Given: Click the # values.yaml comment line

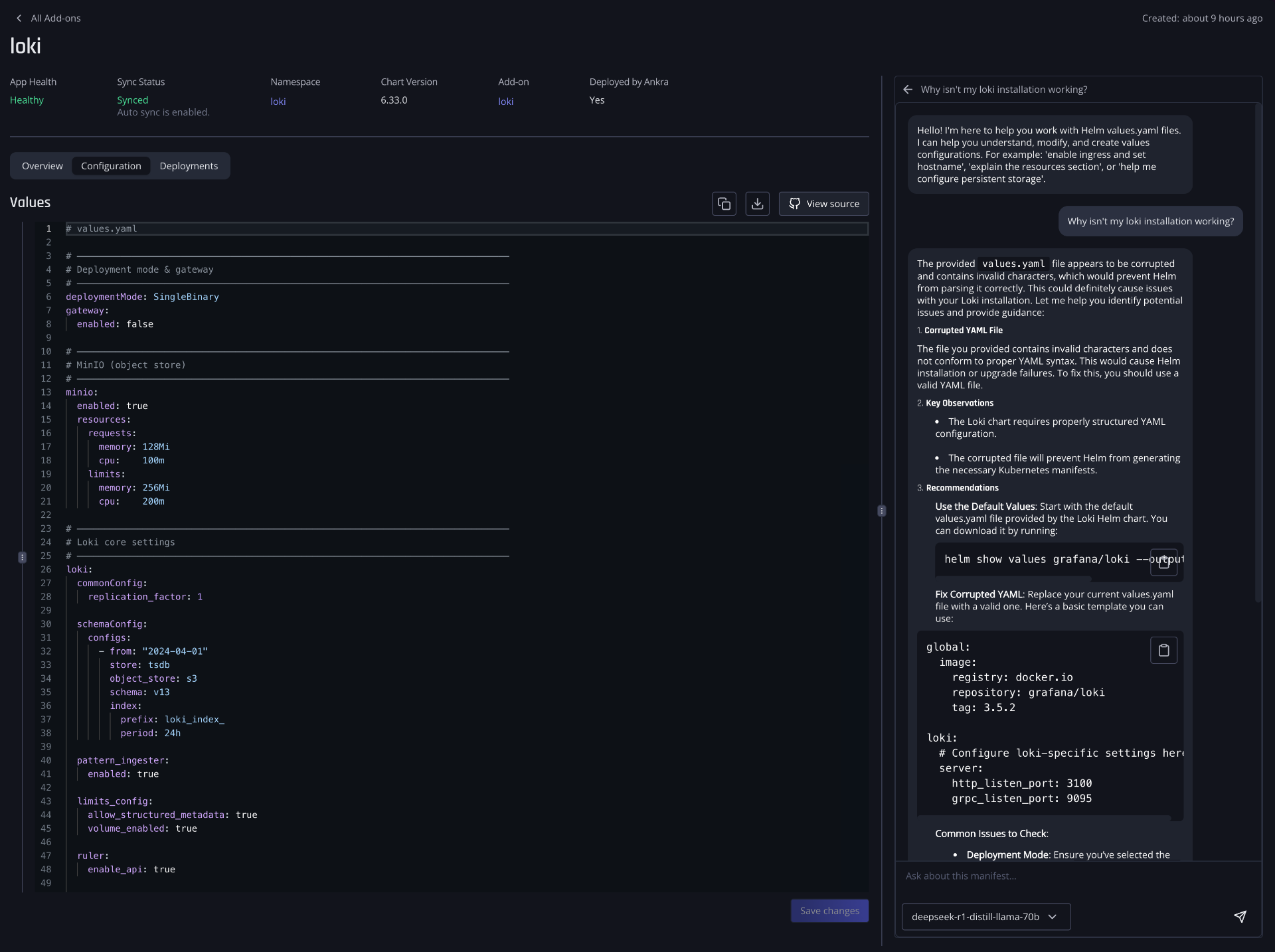Looking at the screenshot, I should click(x=102, y=228).
